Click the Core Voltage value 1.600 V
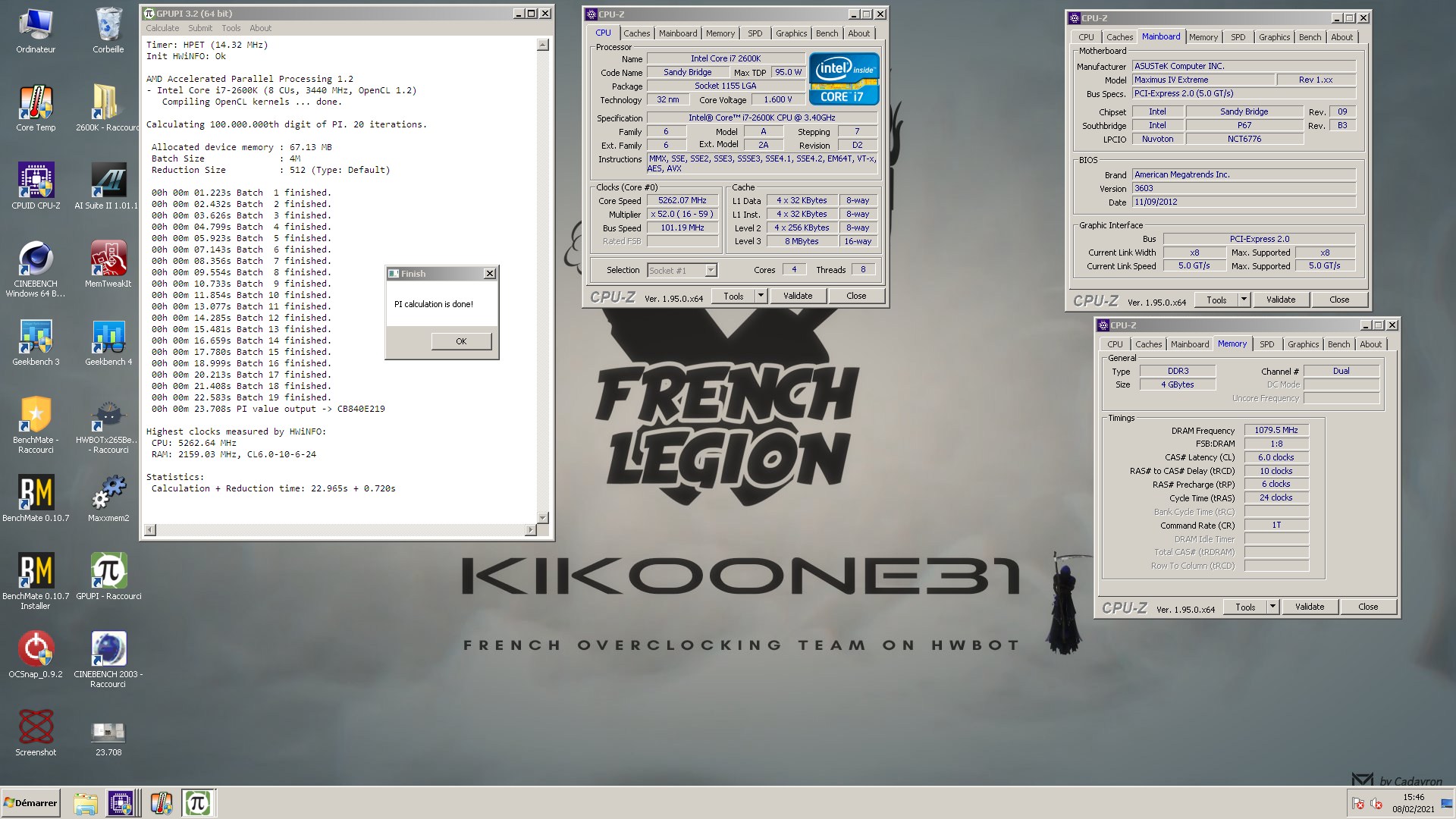 click(x=777, y=99)
